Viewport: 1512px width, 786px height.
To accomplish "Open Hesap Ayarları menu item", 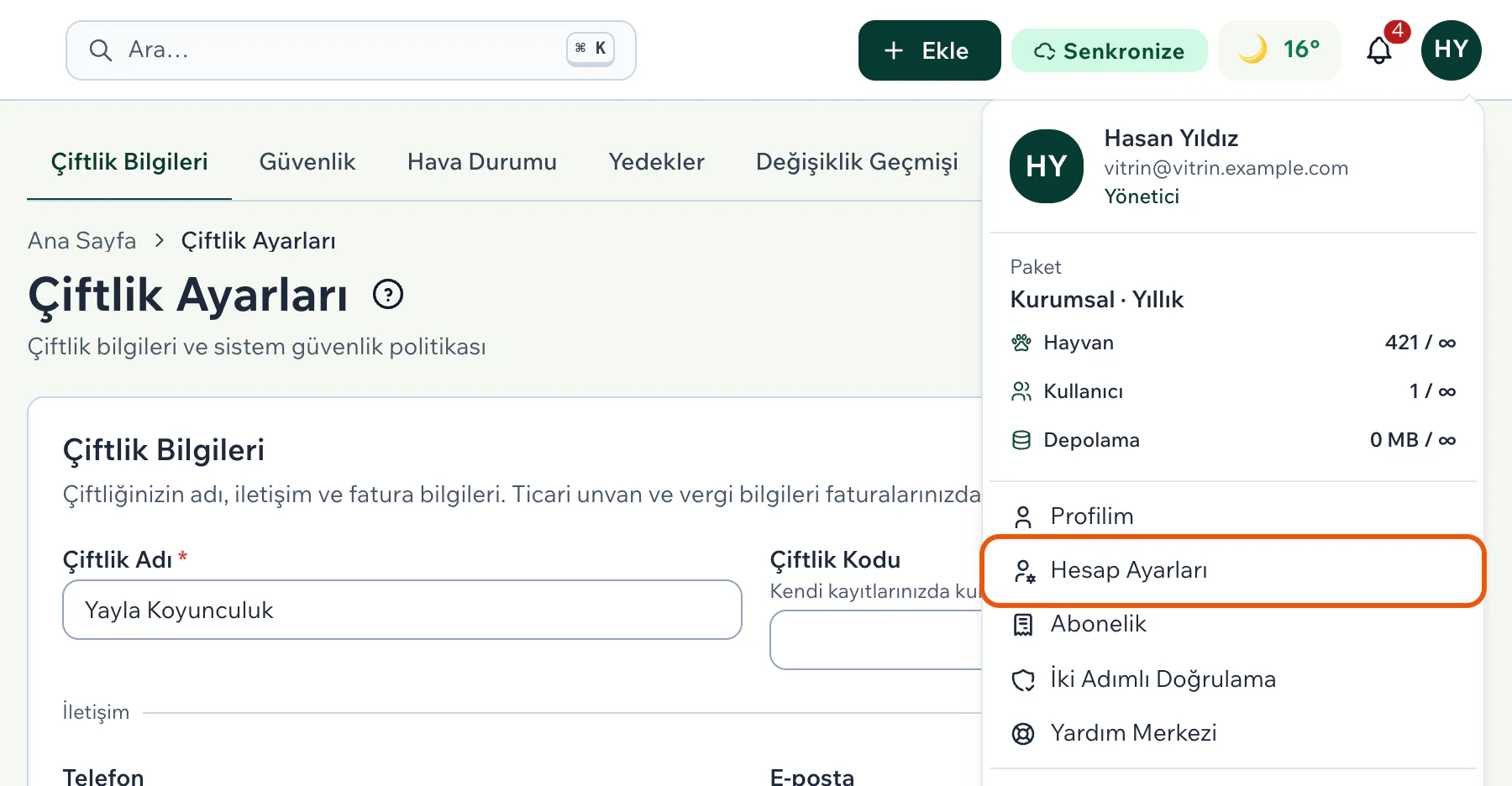I will tap(1233, 570).
